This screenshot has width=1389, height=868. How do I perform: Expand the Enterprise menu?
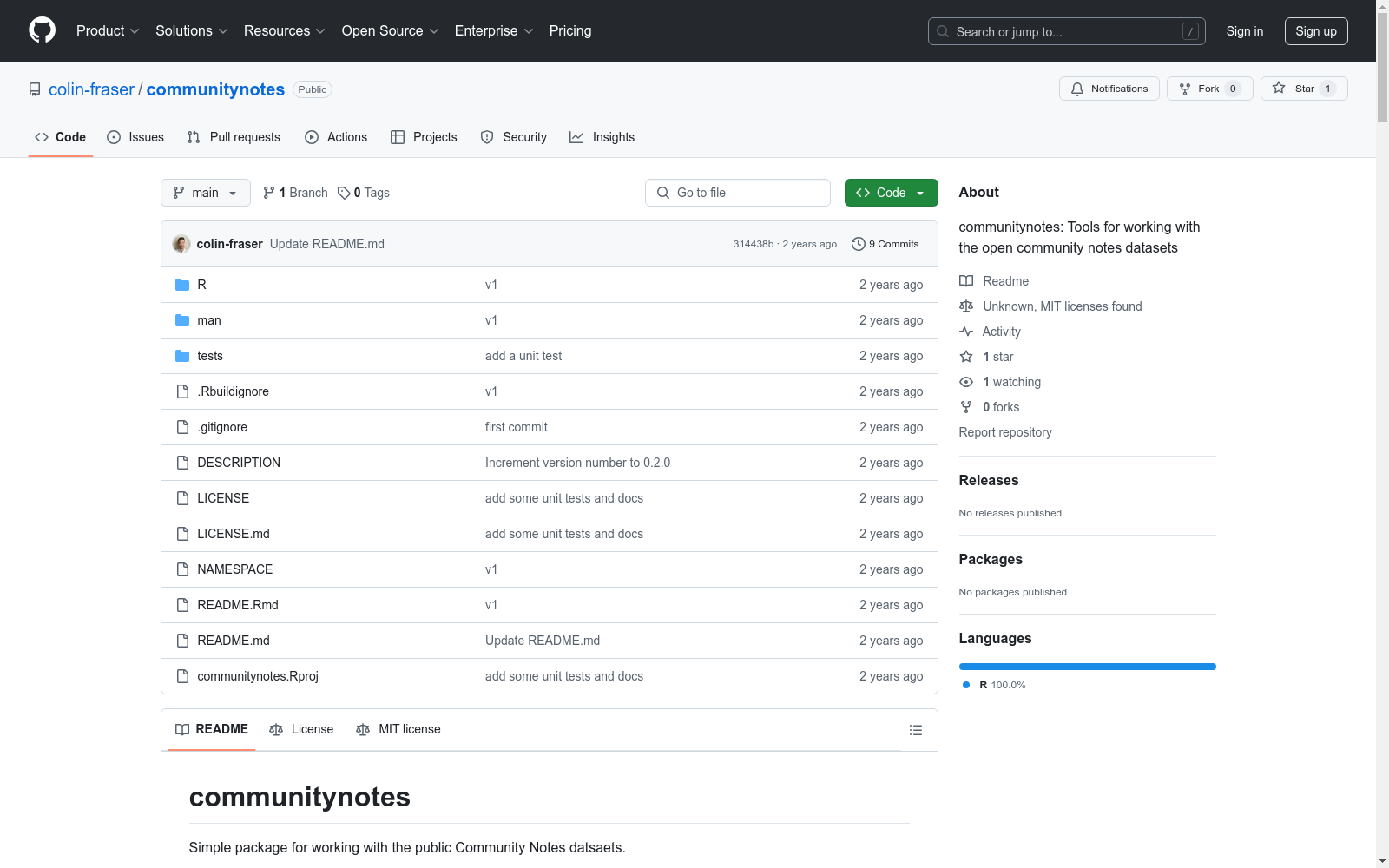coord(494,30)
